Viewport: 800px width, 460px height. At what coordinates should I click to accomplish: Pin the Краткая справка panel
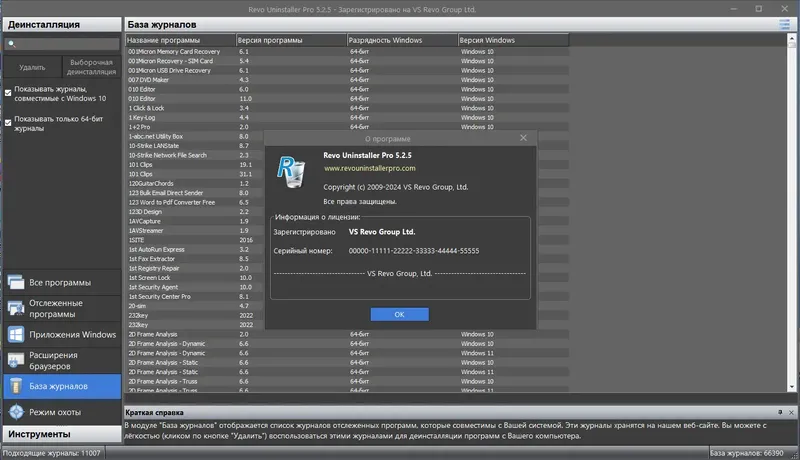coord(780,412)
